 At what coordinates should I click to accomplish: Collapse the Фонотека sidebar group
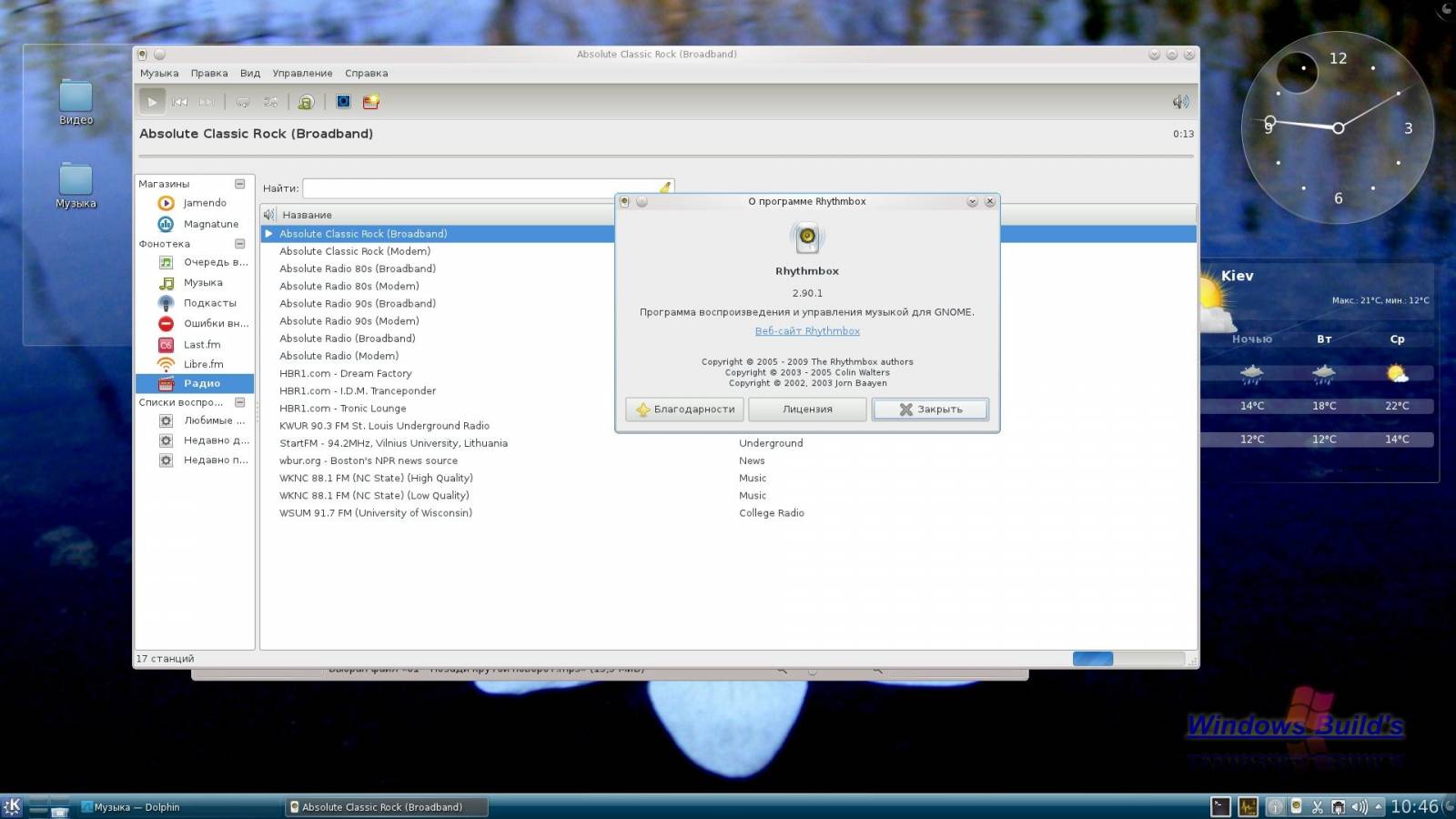click(240, 244)
